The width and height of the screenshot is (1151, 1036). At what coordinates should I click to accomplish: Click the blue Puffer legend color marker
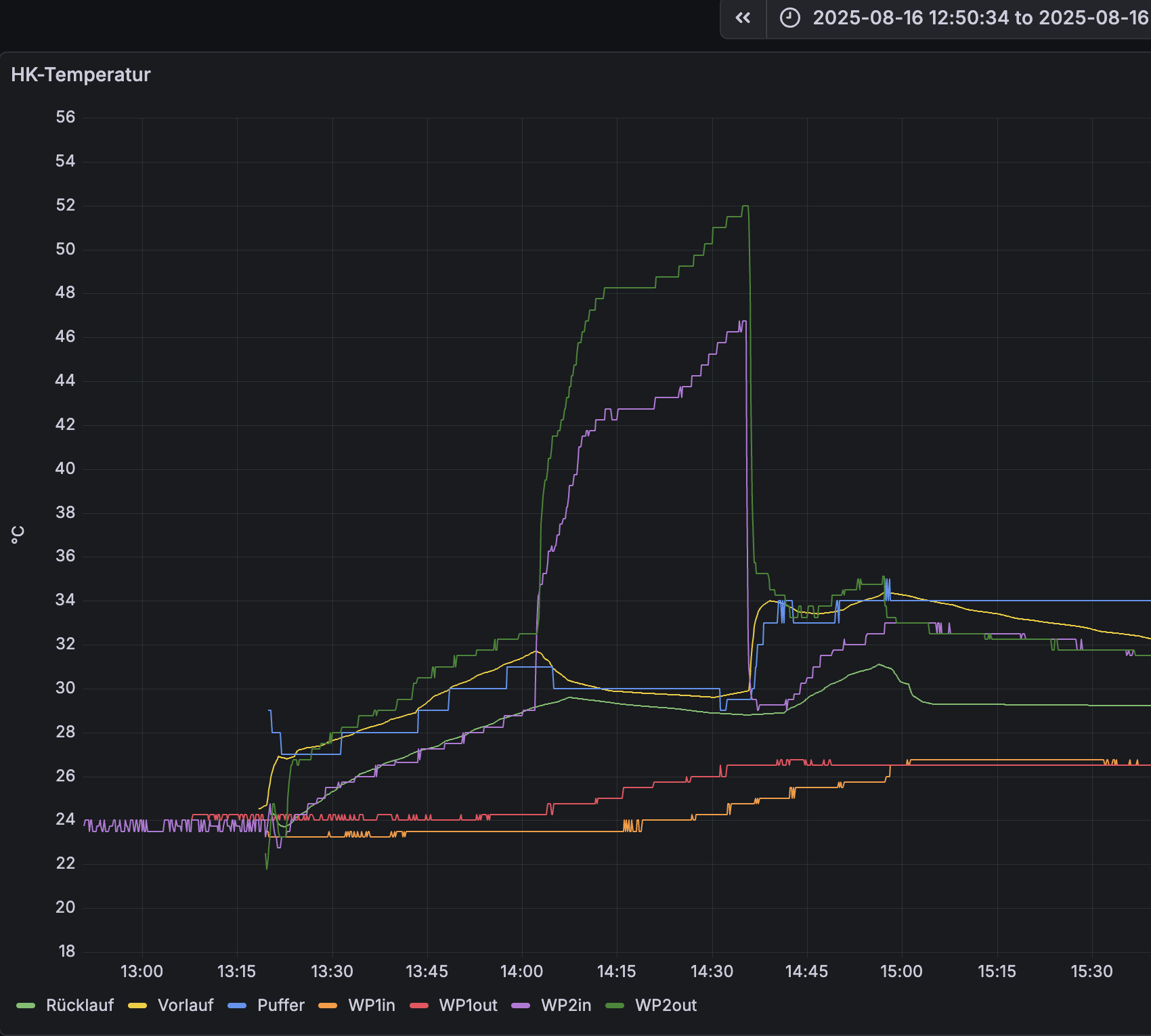[237, 1006]
